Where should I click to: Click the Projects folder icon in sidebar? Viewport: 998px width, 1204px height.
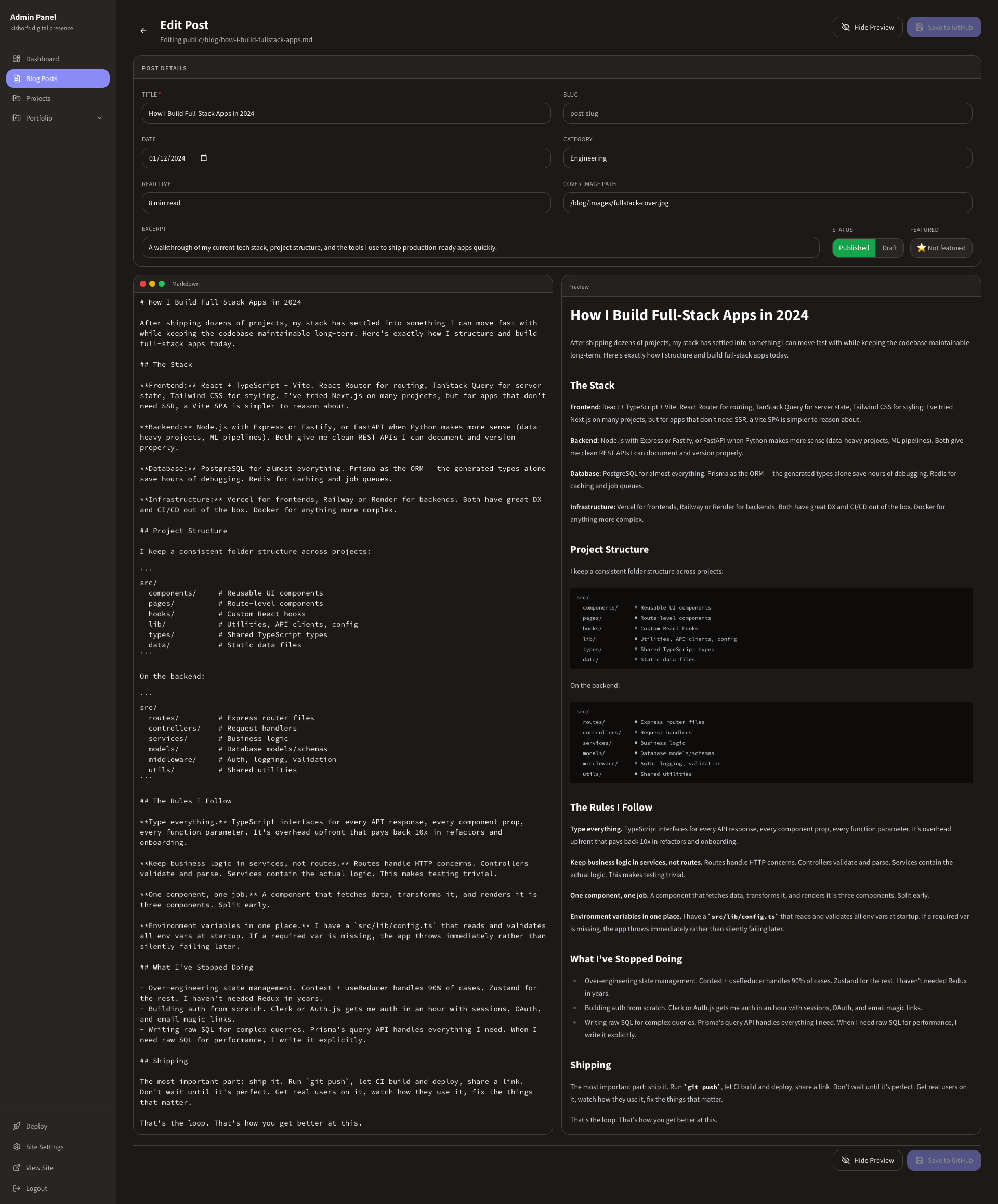pyautogui.click(x=17, y=99)
